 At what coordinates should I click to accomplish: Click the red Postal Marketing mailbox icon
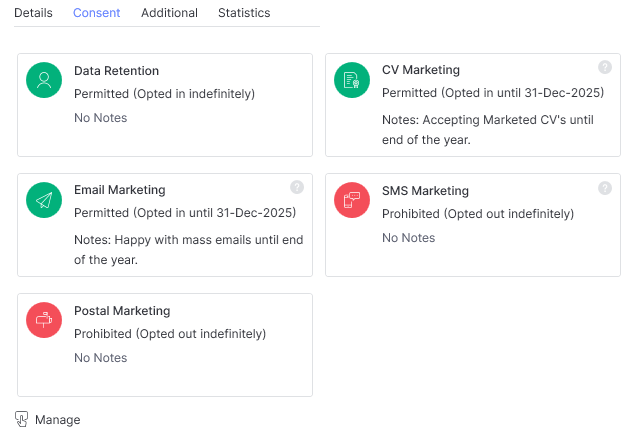[44, 320]
